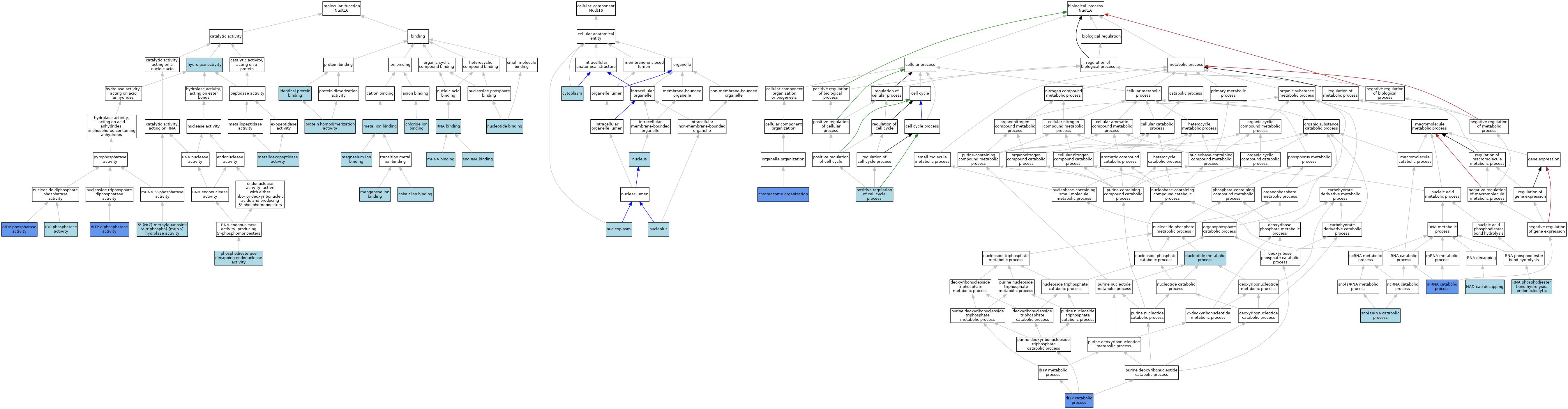Click the blue RNA binding node
Image resolution: width=1568 pixels, height=409 pixels.
tap(448, 127)
